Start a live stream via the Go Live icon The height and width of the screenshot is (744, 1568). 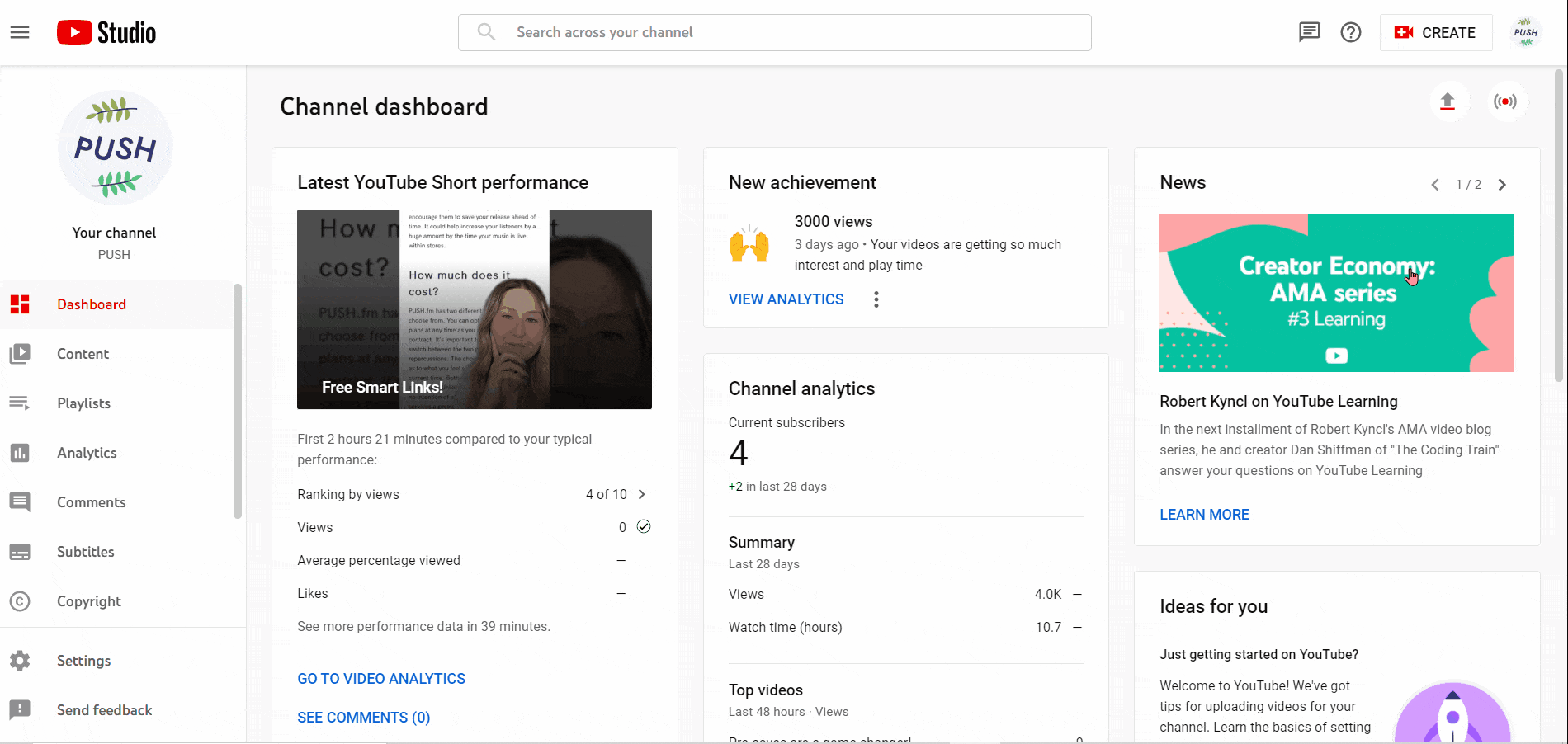1507,101
